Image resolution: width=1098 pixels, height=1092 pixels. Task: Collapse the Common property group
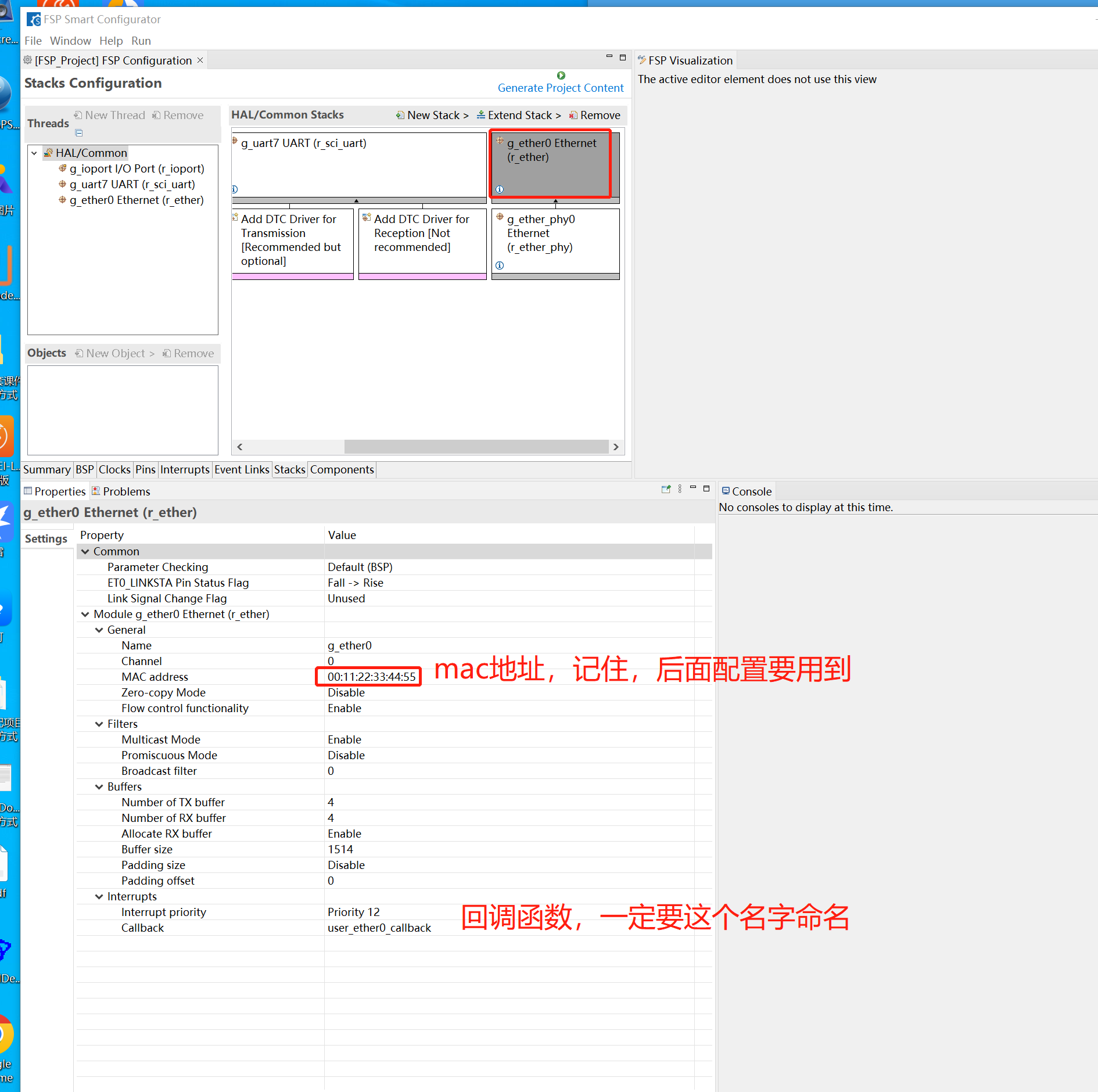point(85,551)
